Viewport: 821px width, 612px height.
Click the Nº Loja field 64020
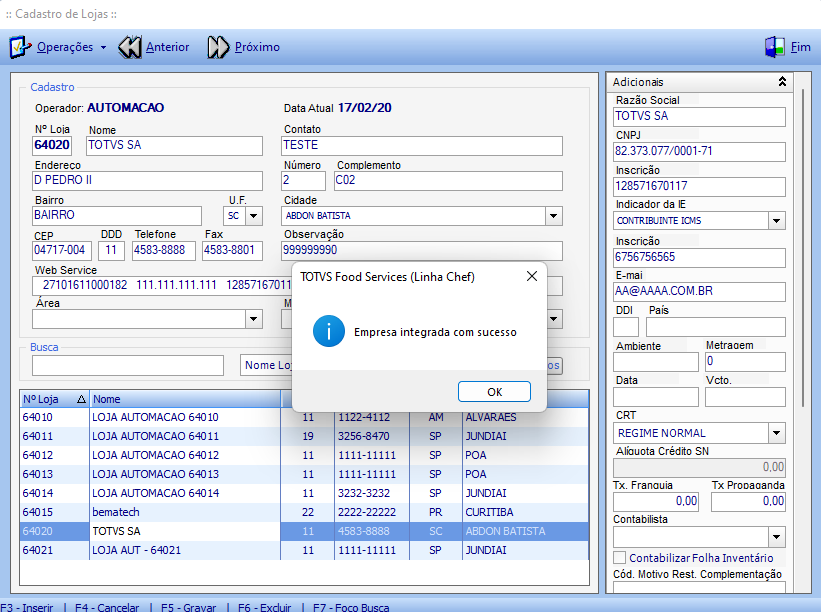(52, 146)
